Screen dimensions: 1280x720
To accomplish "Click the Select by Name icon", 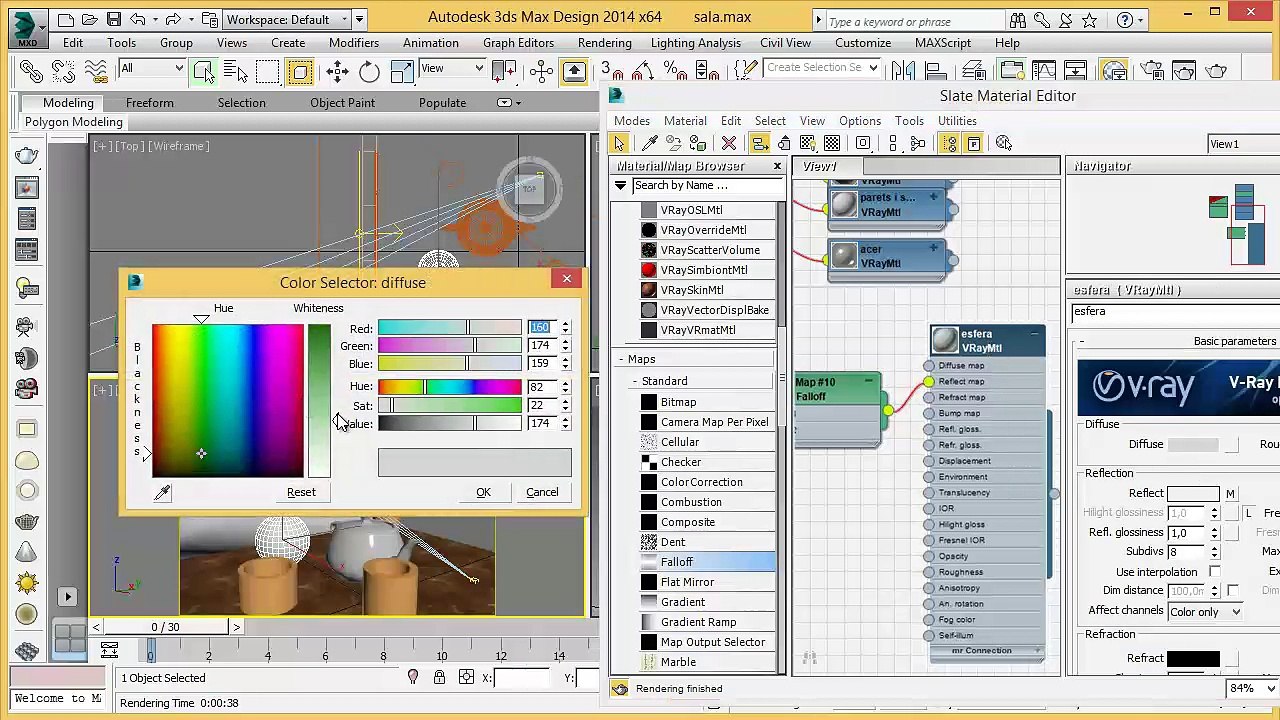I will [234, 71].
